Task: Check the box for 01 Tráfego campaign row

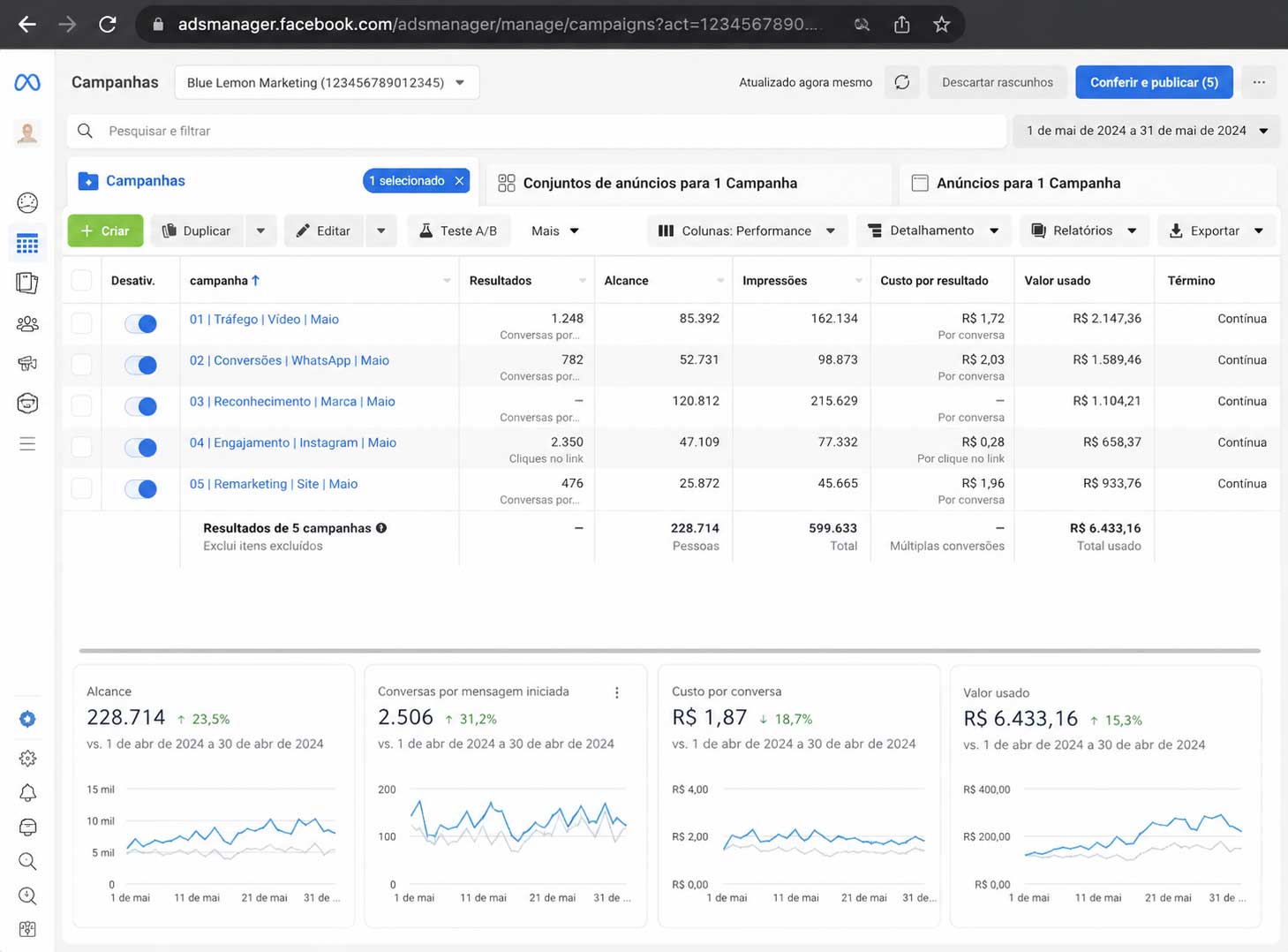Action: (x=81, y=323)
